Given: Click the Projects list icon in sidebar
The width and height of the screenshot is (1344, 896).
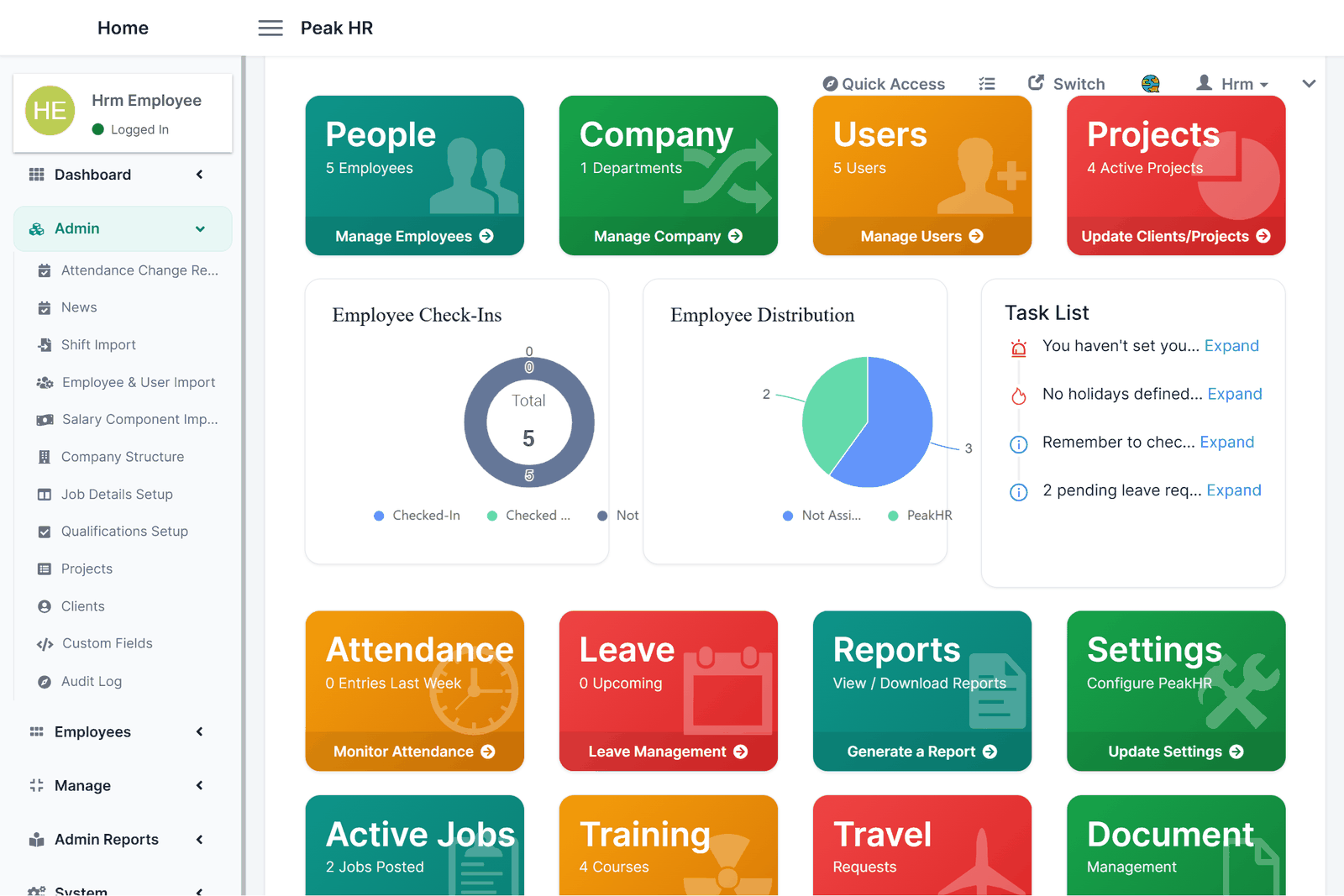Looking at the screenshot, I should pyautogui.click(x=45, y=569).
